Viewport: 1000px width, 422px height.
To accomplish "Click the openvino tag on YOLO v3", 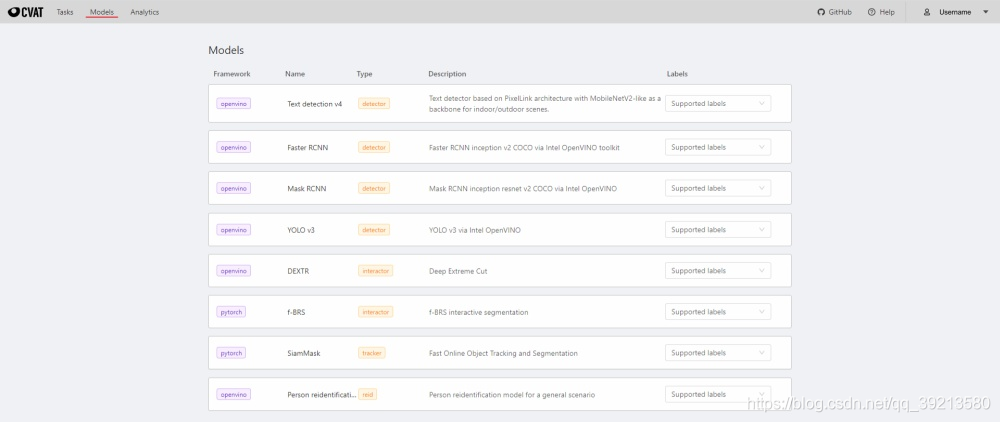I will (233, 229).
